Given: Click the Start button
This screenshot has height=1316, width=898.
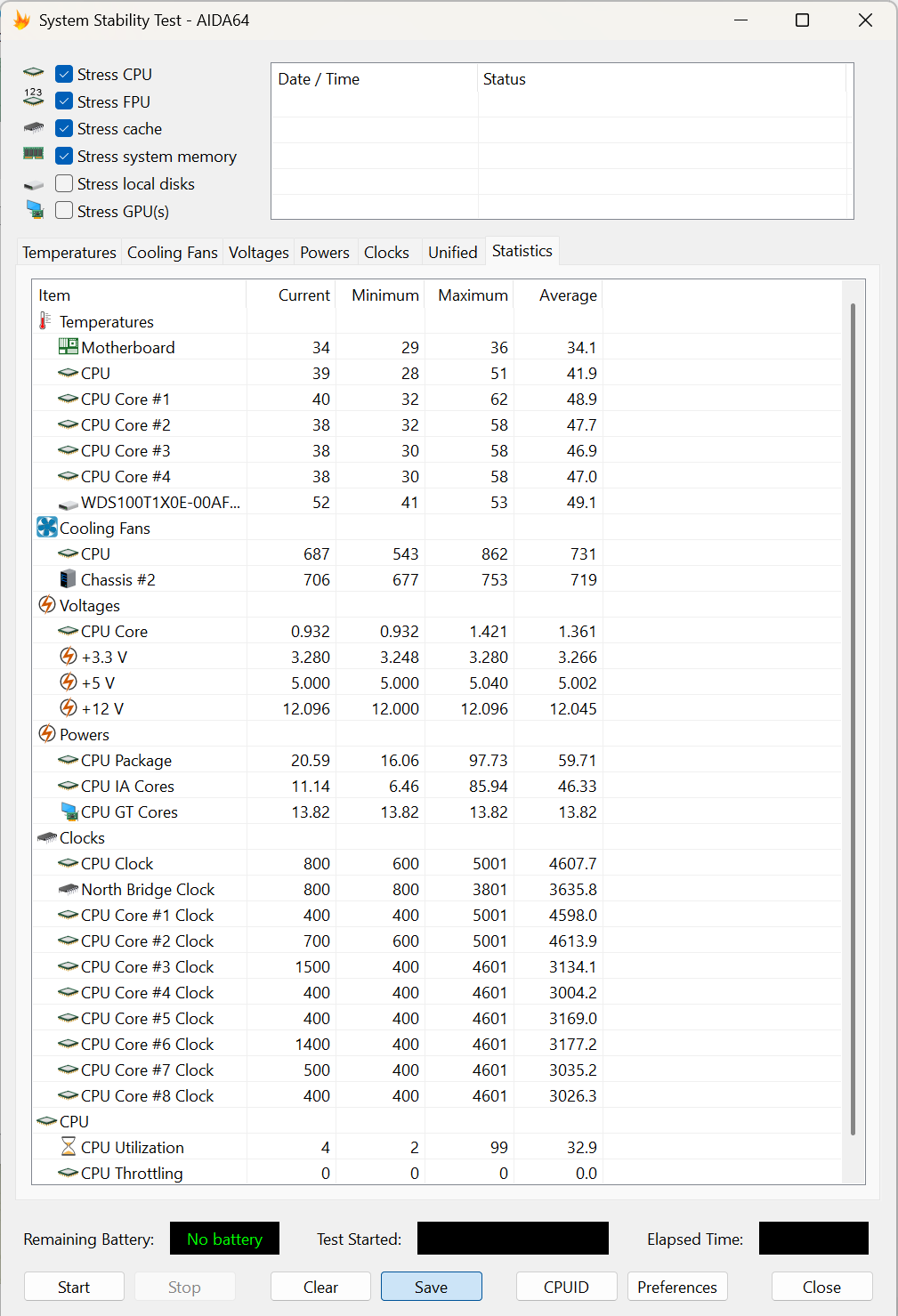Looking at the screenshot, I should [x=74, y=1287].
